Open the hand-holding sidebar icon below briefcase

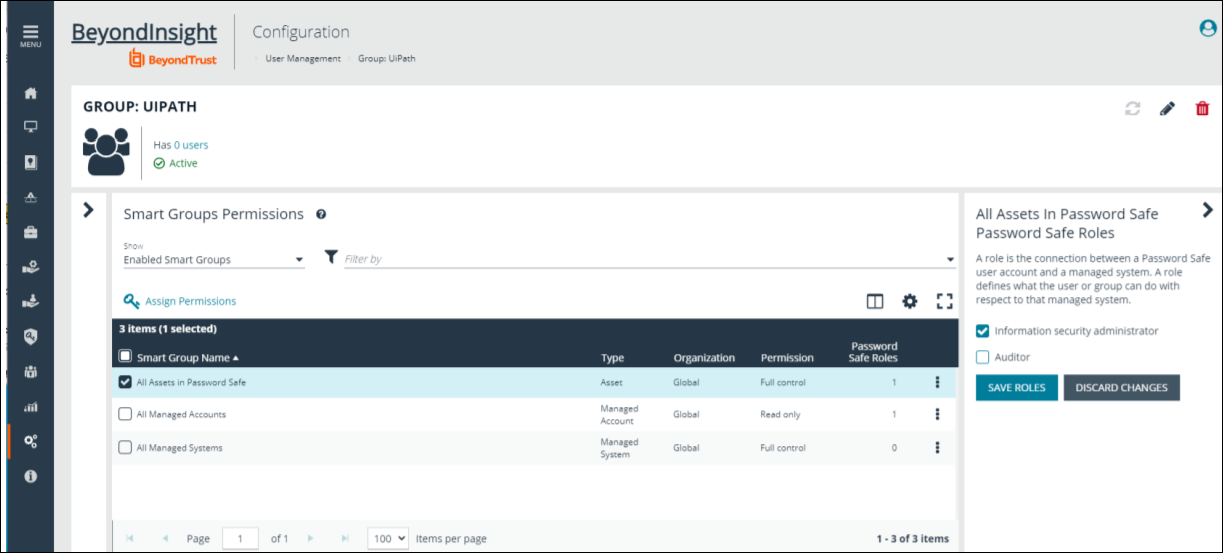click(x=30, y=267)
